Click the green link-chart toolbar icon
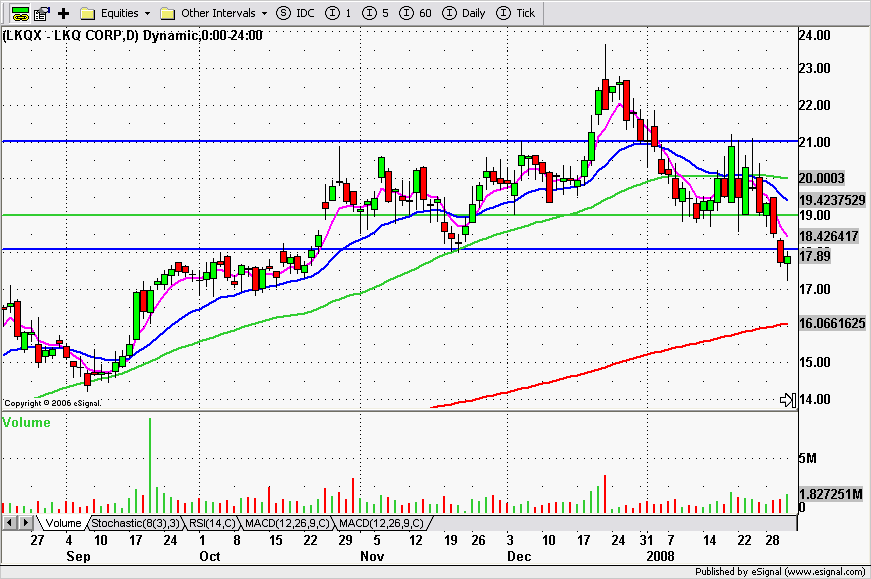The height and width of the screenshot is (579, 871). [20, 13]
